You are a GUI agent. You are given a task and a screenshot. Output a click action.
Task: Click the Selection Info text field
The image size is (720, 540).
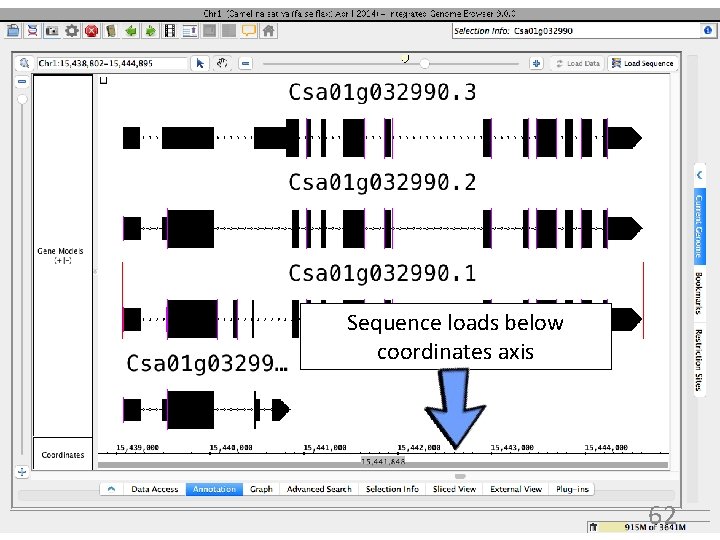pyautogui.click(x=577, y=31)
